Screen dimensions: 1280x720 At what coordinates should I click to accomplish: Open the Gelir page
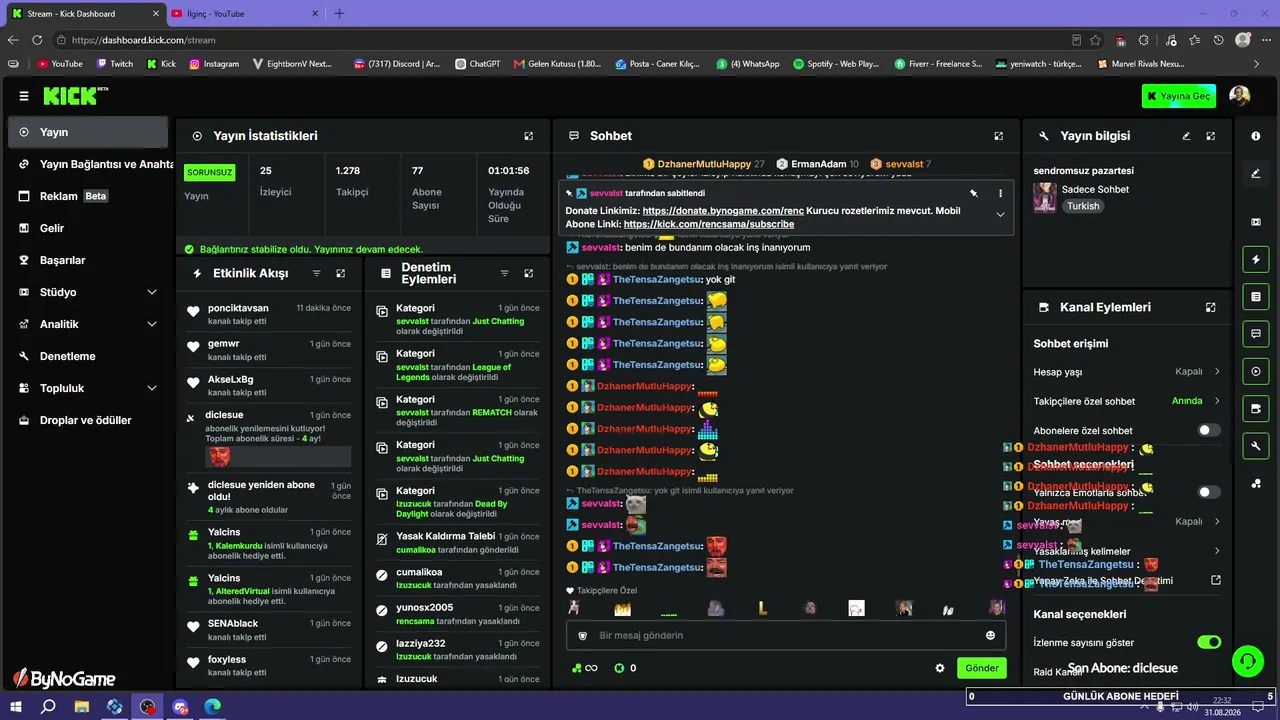88,228
